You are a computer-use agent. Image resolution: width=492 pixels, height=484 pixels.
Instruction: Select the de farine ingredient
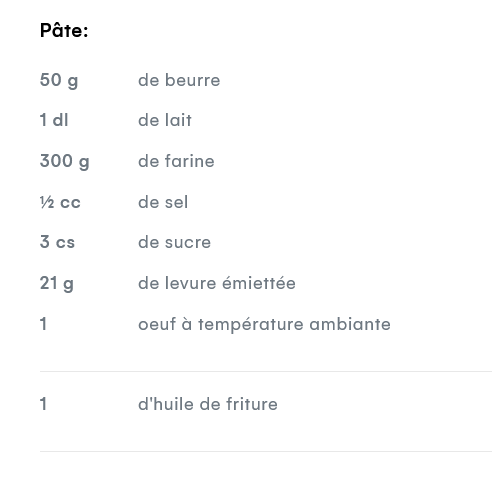coord(176,161)
